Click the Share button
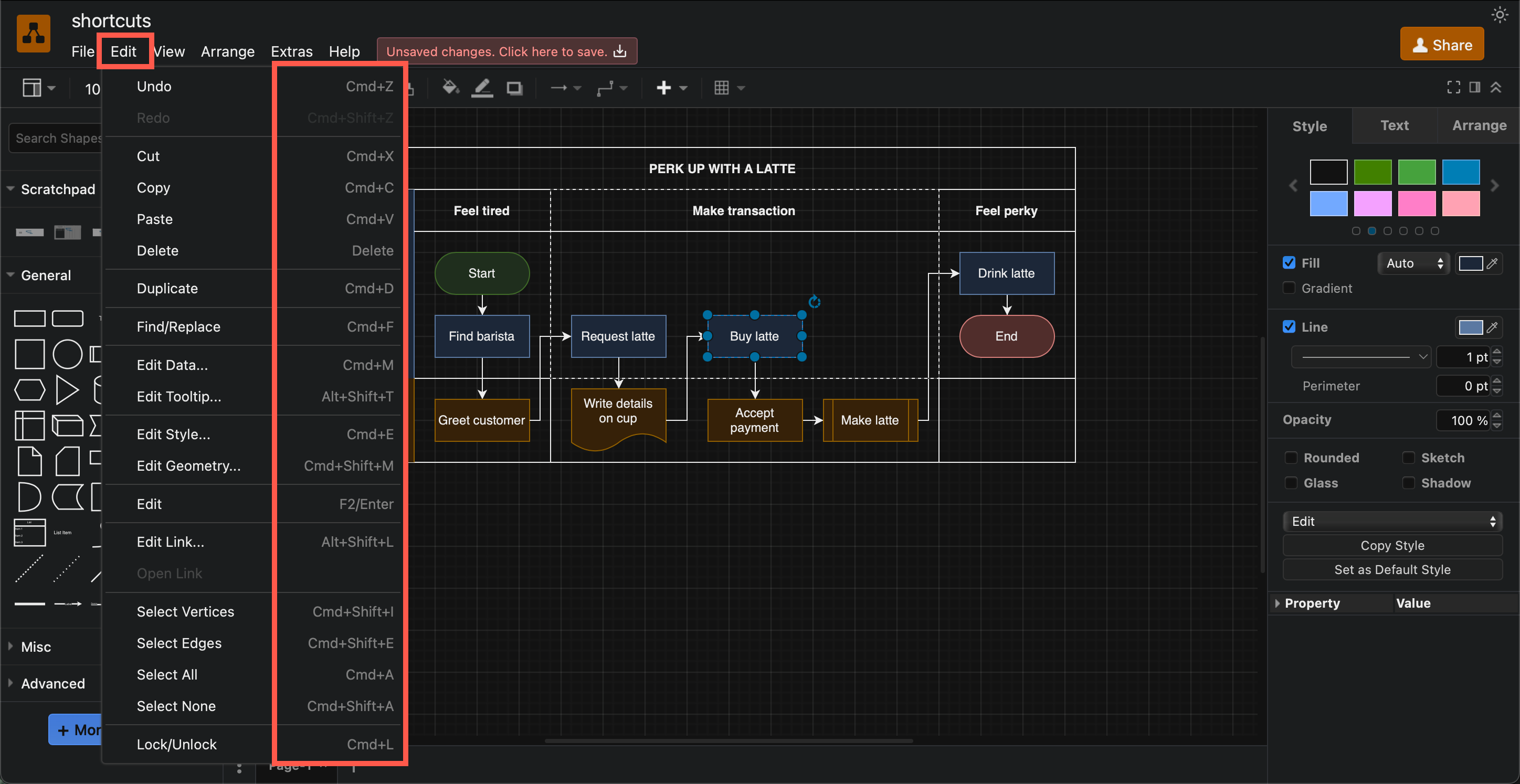Screen dimensions: 1520x784 pos(1442,44)
